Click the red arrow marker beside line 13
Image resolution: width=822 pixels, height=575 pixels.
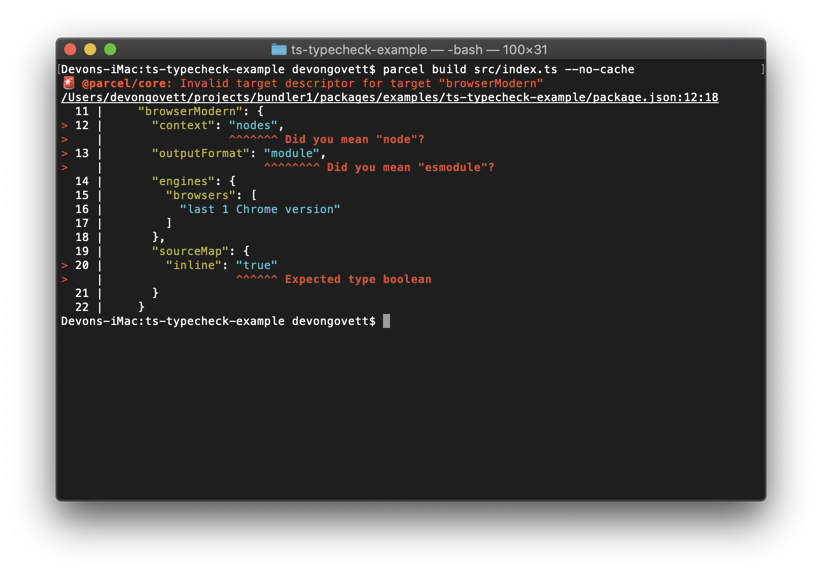click(64, 153)
